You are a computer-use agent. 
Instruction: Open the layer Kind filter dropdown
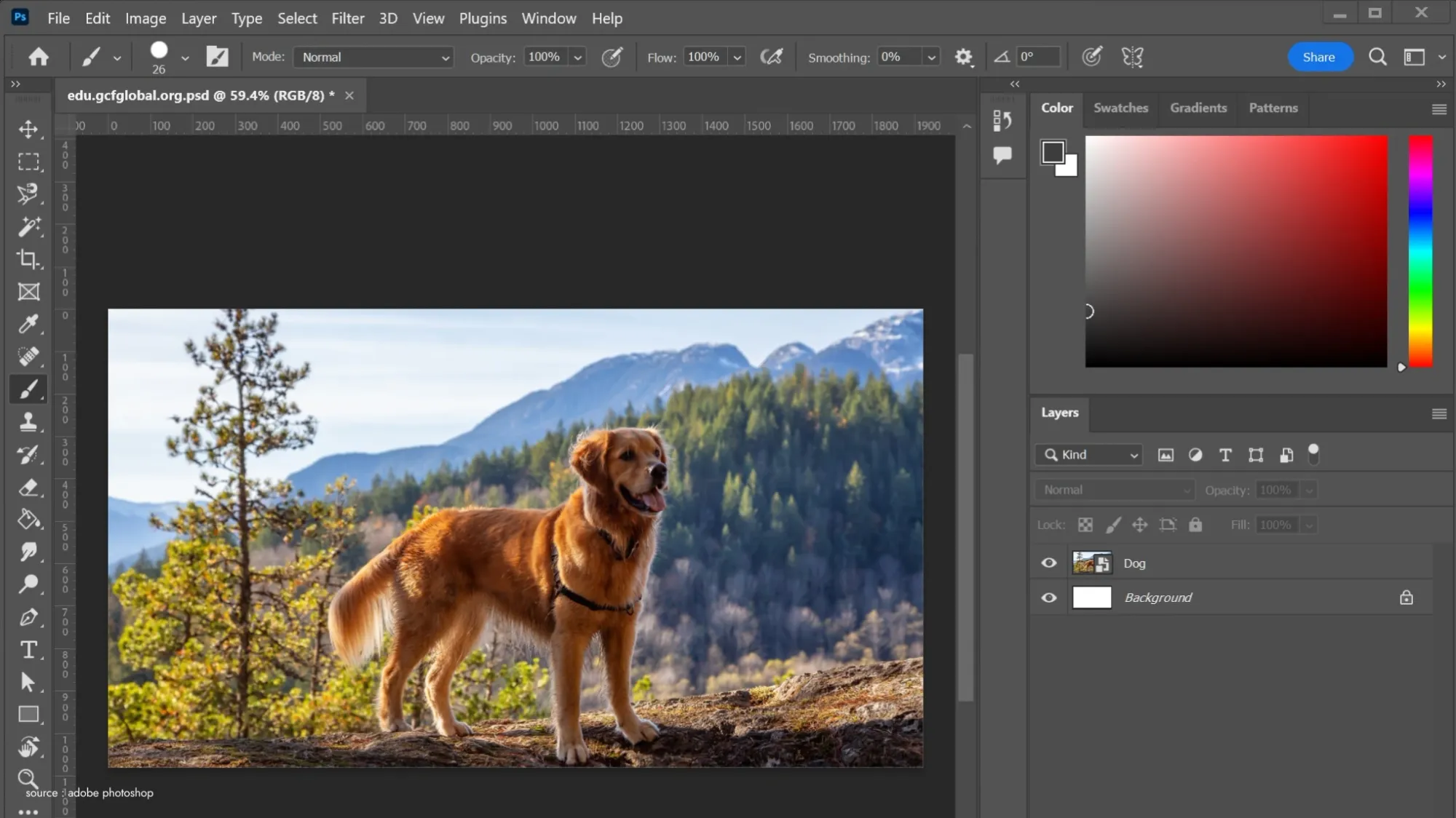[x=1088, y=455]
